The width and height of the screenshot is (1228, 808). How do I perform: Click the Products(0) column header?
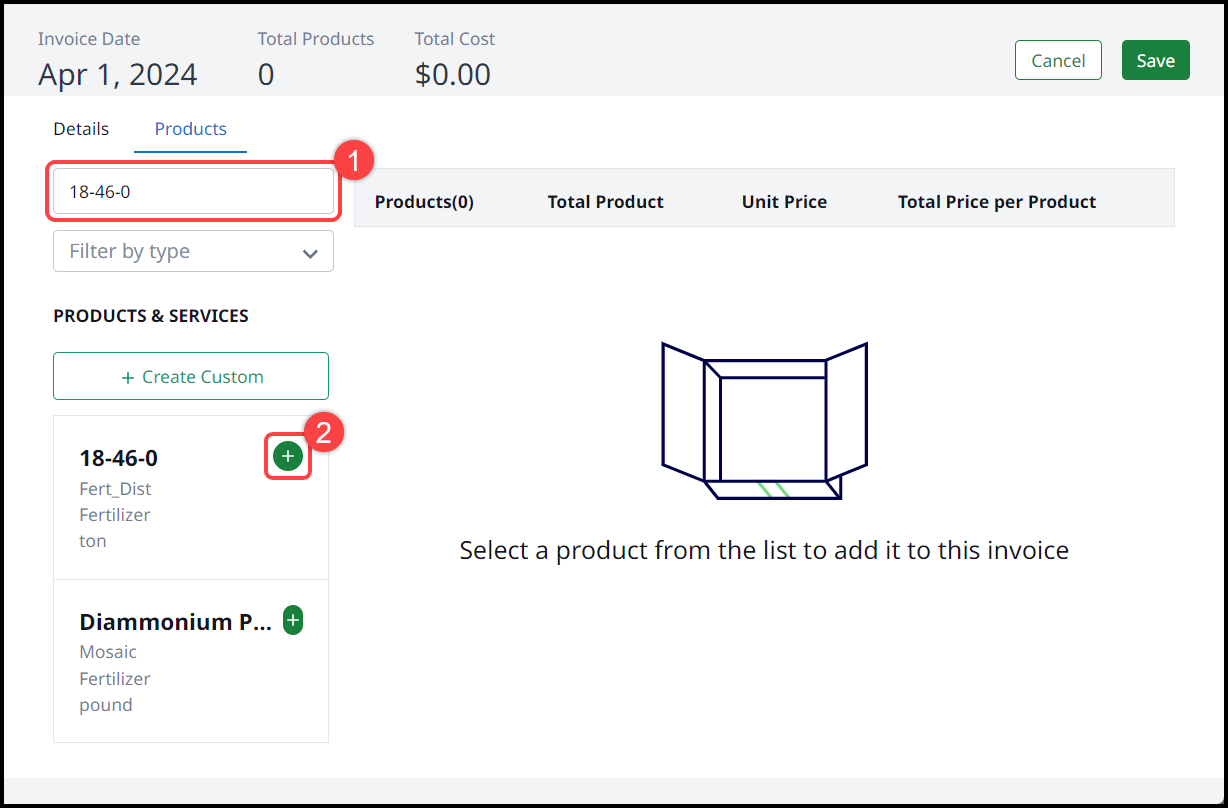click(x=424, y=202)
